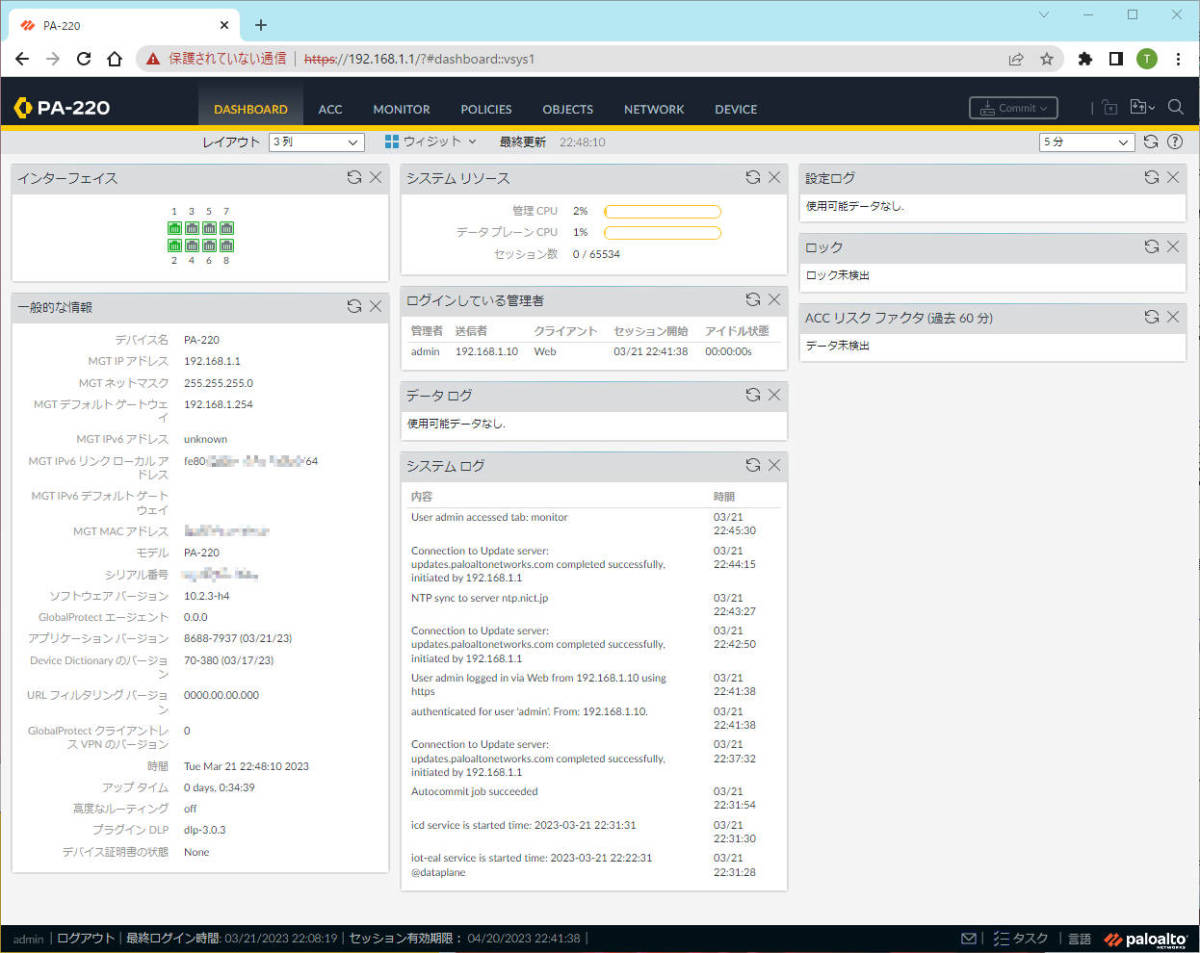Open the help question mark icon

[1175, 142]
